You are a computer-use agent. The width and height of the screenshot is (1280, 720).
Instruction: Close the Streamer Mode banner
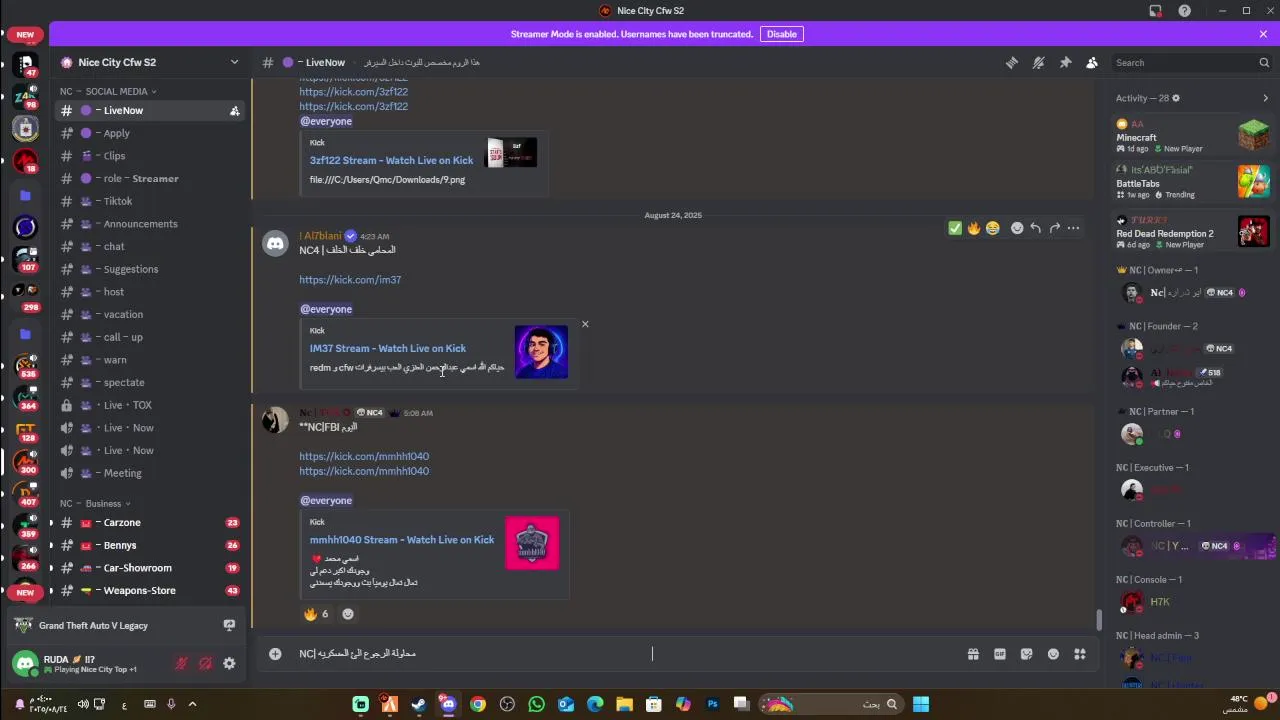(1263, 34)
